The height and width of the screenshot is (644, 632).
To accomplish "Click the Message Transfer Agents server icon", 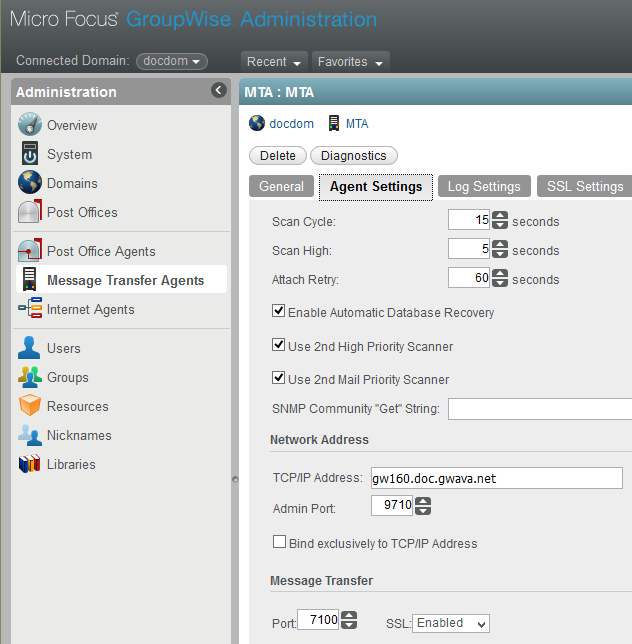I will (x=30, y=279).
